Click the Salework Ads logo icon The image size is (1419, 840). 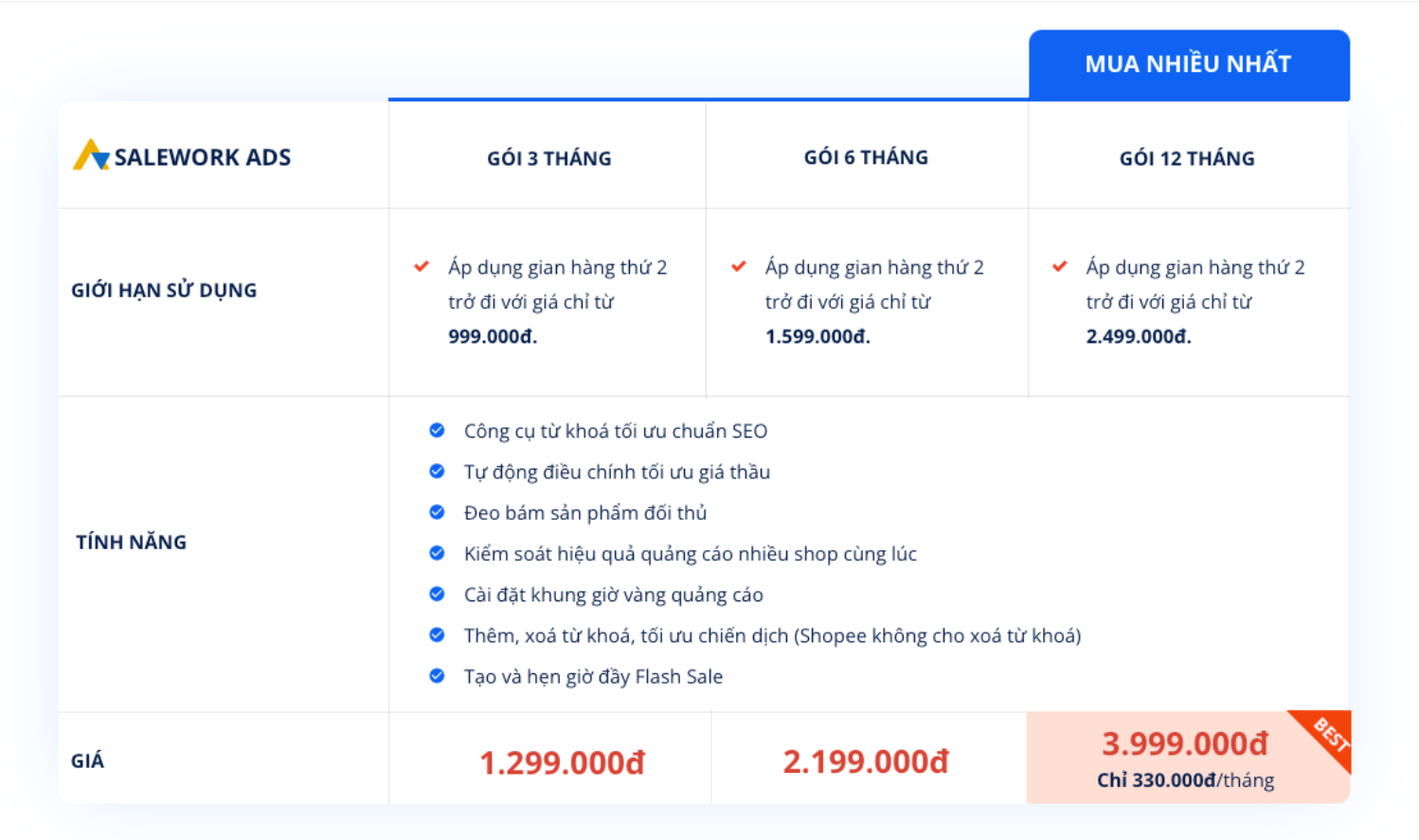[x=91, y=155]
